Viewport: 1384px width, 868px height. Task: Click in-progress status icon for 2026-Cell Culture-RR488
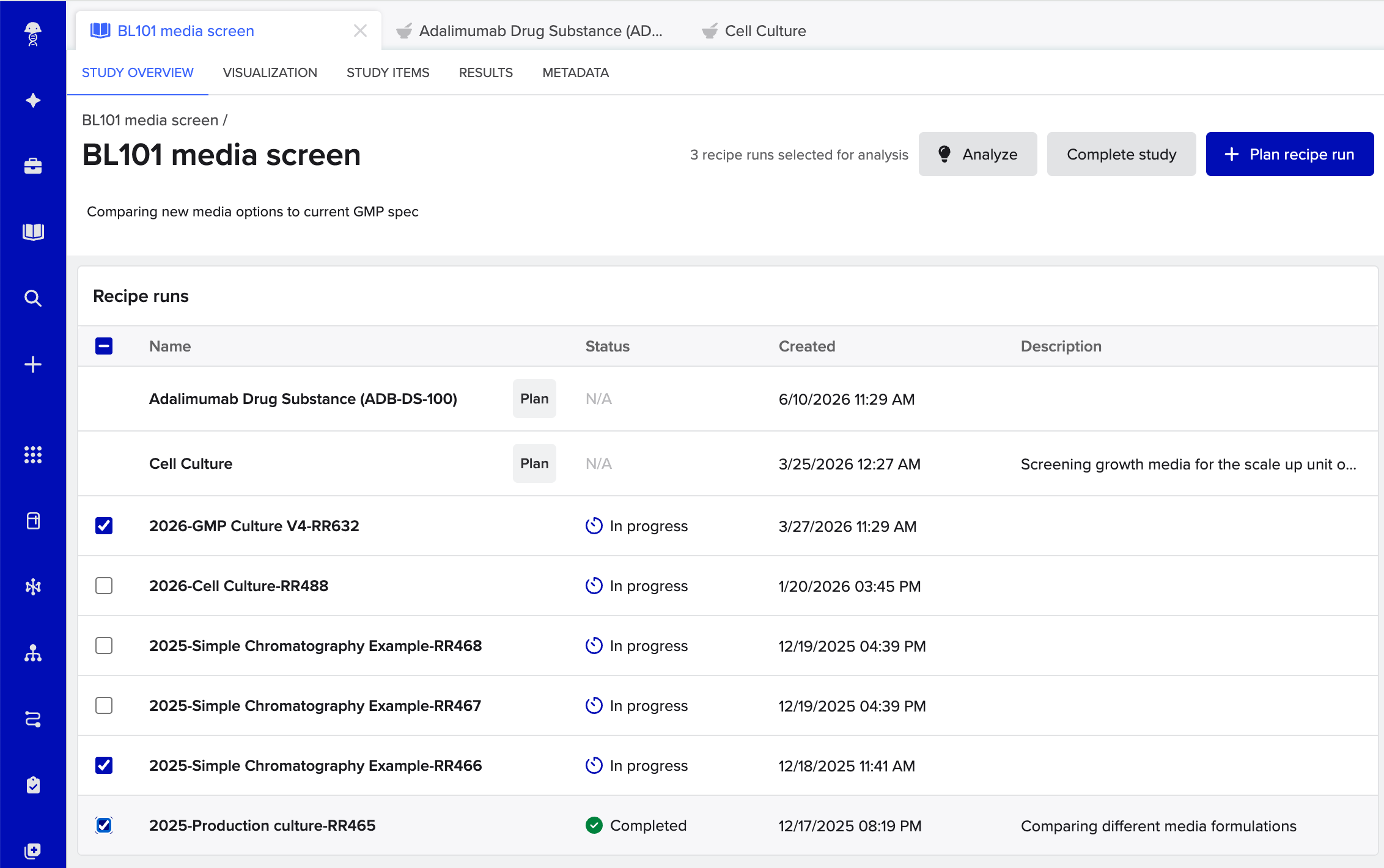[594, 586]
